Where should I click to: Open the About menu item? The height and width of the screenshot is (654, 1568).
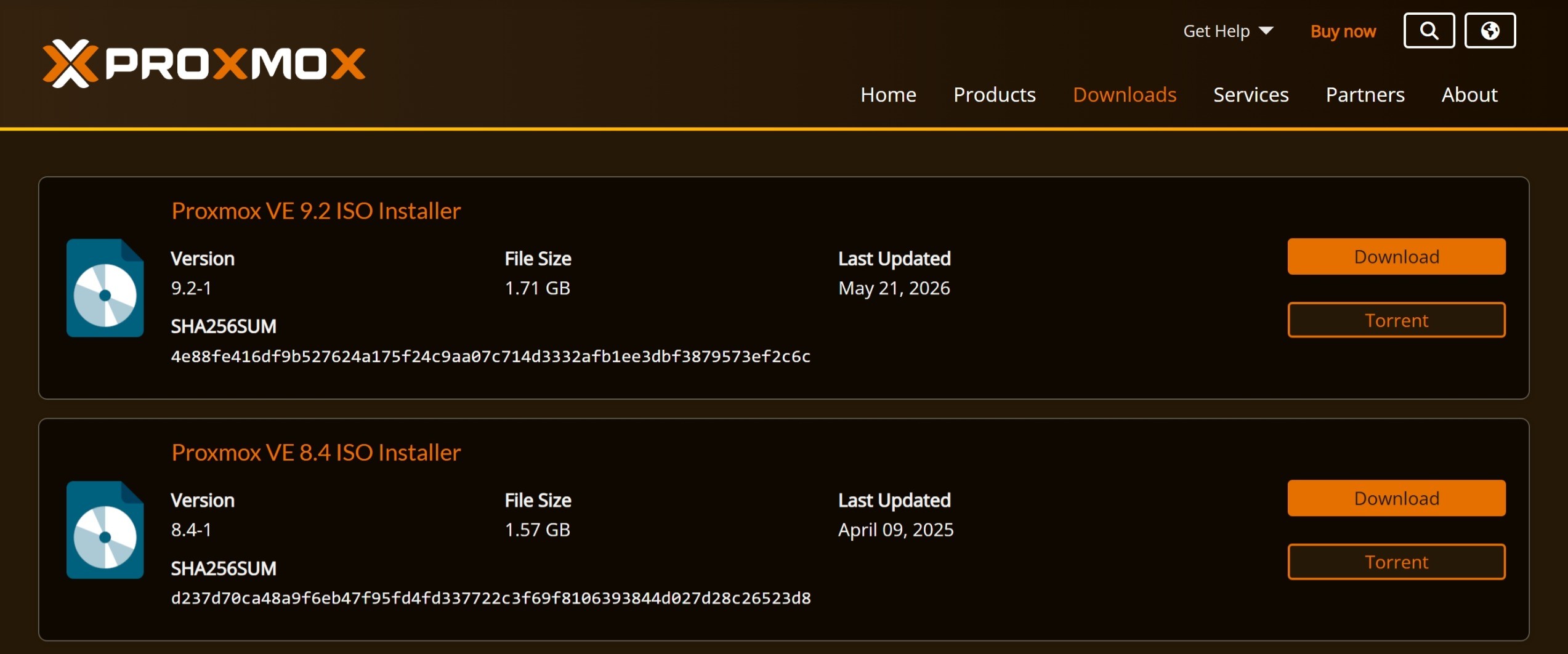point(1469,94)
